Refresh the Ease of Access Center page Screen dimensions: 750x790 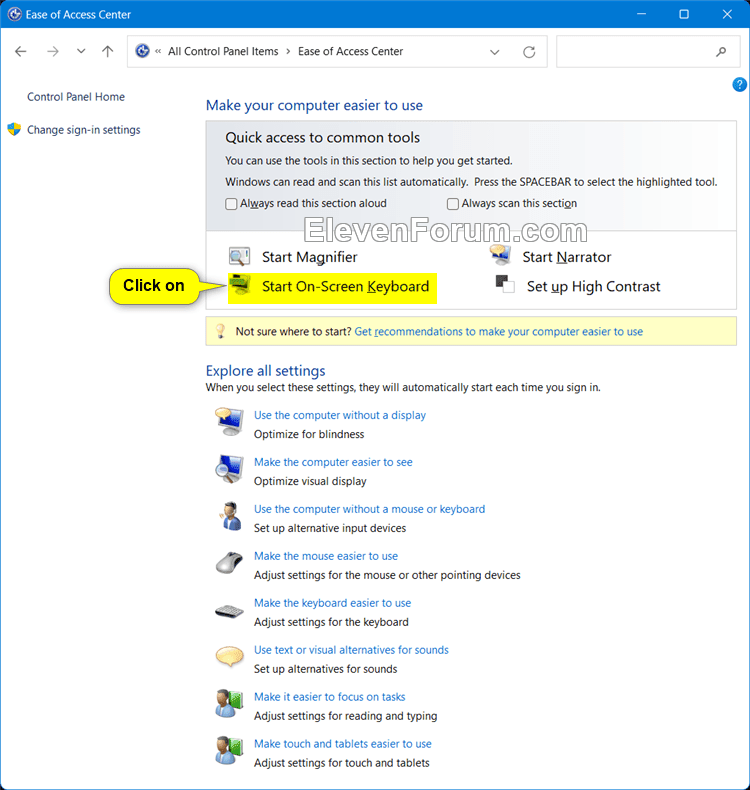click(529, 52)
